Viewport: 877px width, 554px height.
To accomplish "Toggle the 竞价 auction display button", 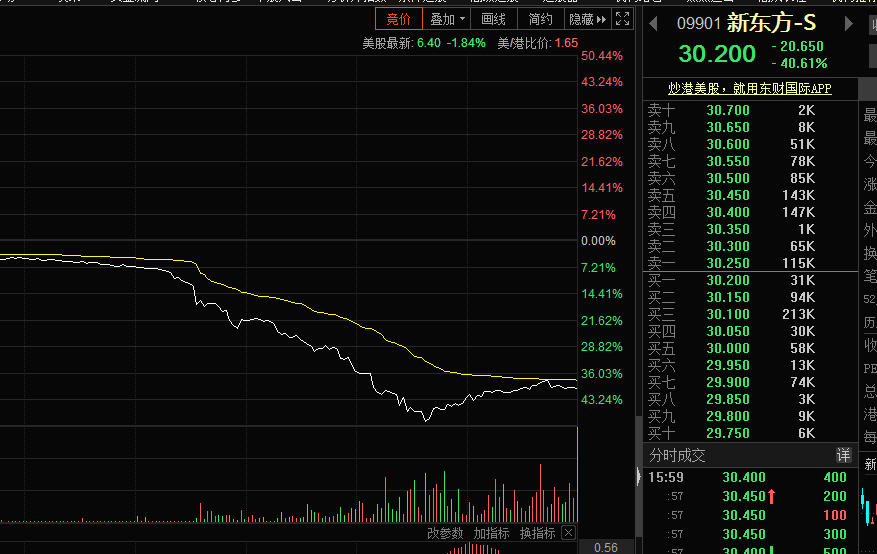I will [399, 19].
